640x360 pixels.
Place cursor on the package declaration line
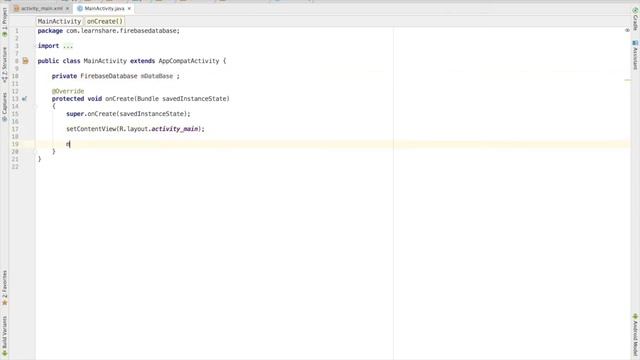pos(109,31)
